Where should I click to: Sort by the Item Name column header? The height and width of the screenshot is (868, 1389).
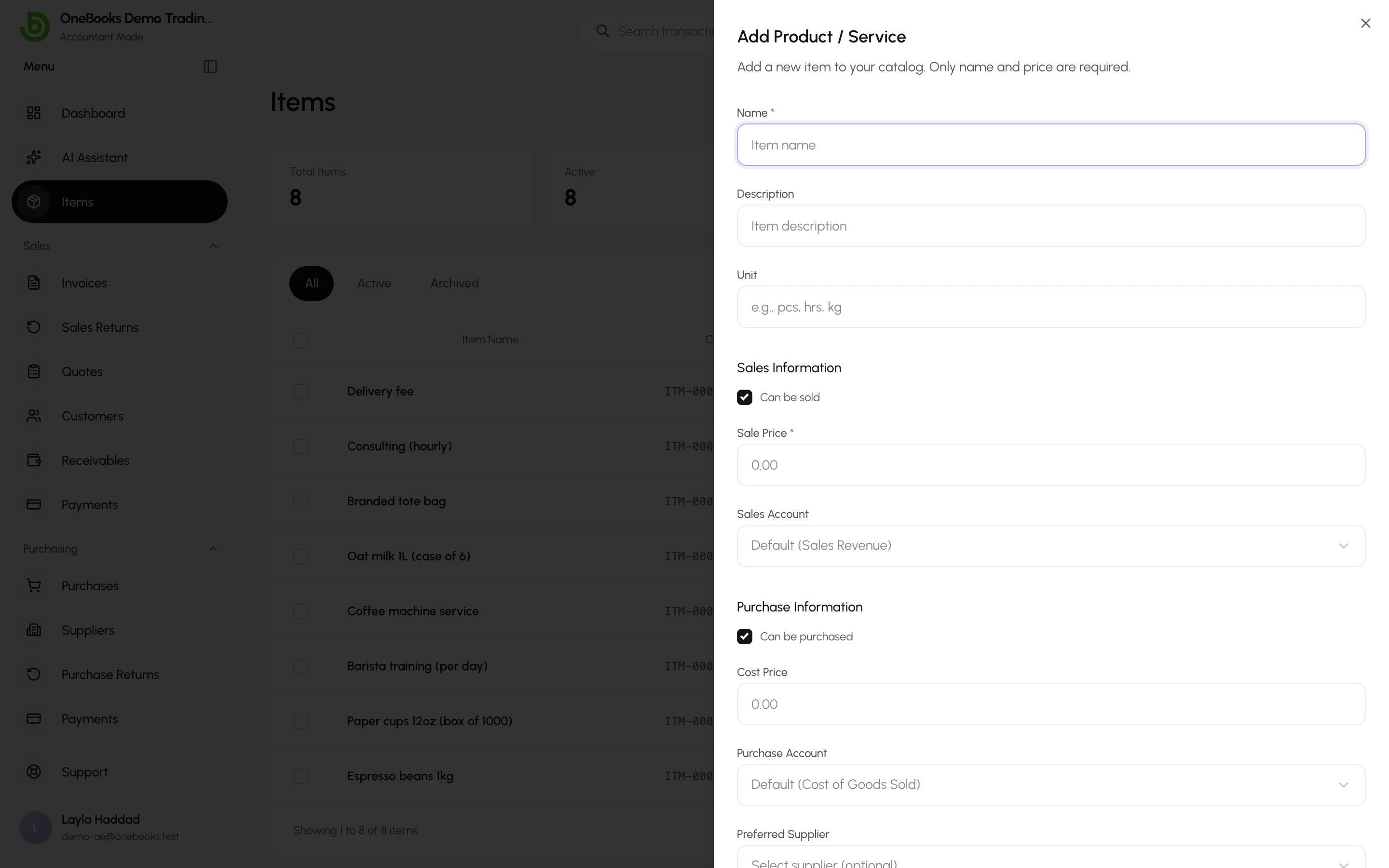(x=490, y=339)
